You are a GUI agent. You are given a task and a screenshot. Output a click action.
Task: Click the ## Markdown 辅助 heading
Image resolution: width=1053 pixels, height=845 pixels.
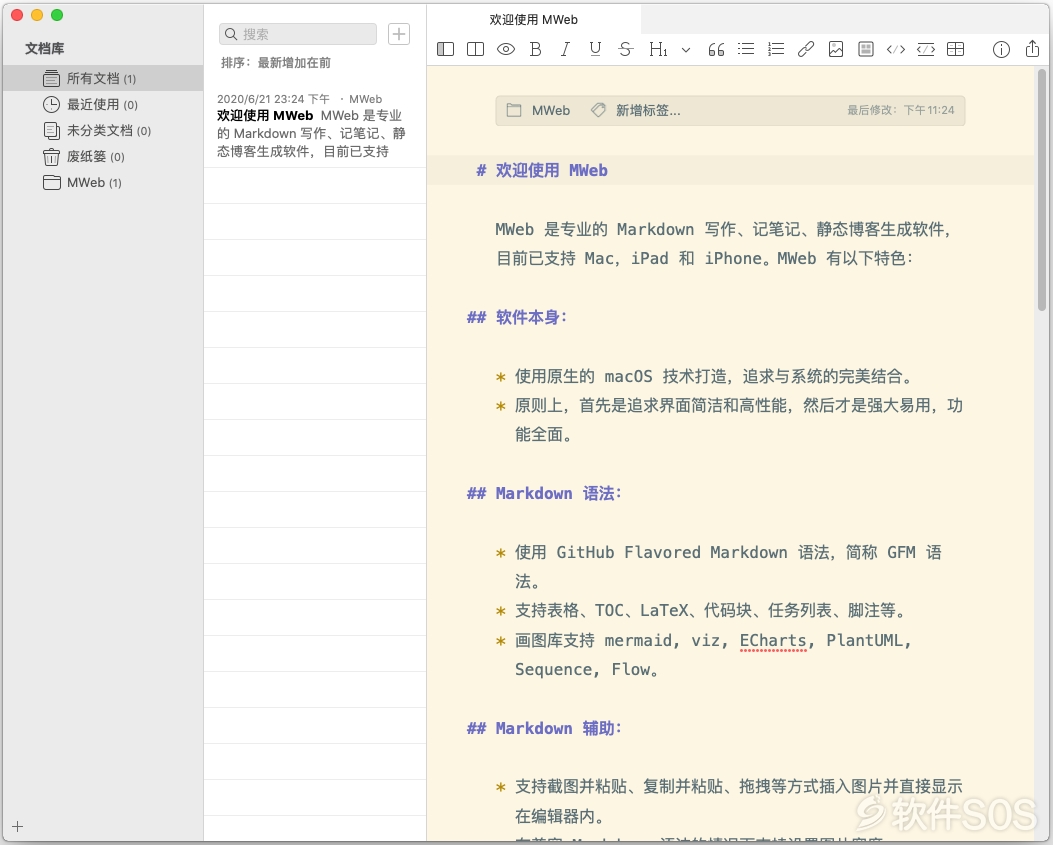[545, 729]
